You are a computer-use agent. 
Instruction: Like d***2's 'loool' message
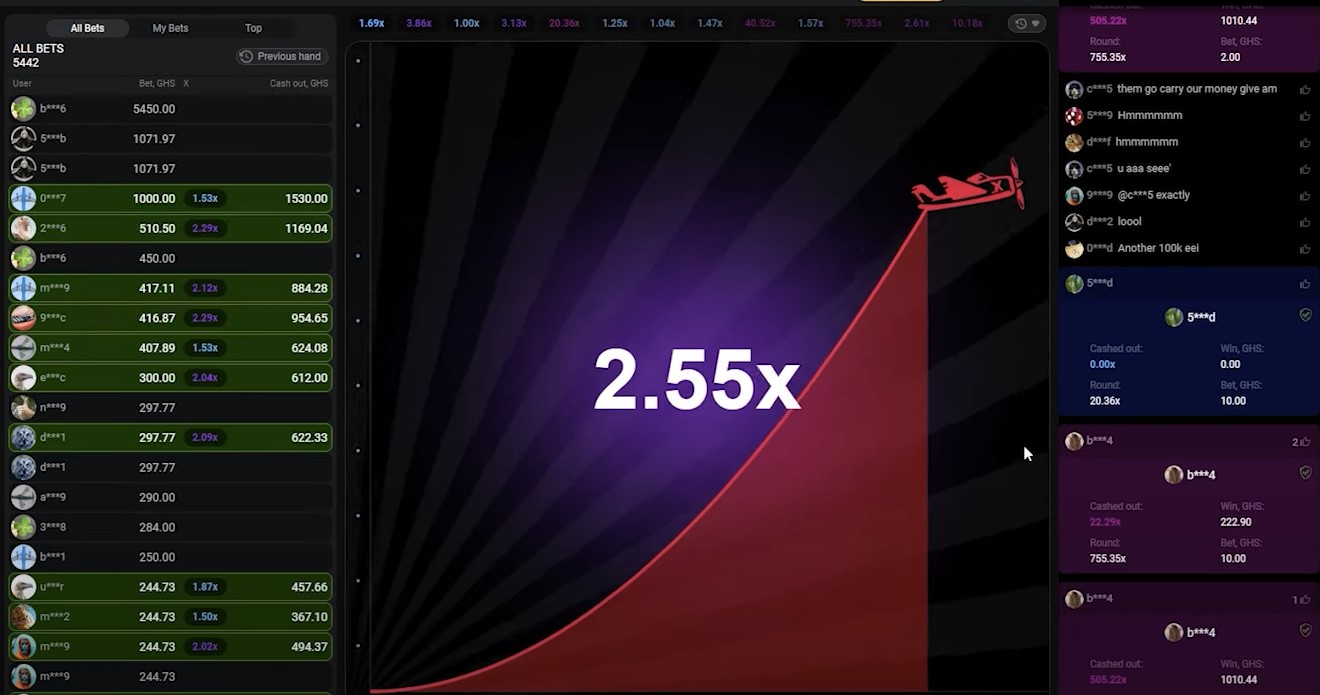pyautogui.click(x=1305, y=222)
